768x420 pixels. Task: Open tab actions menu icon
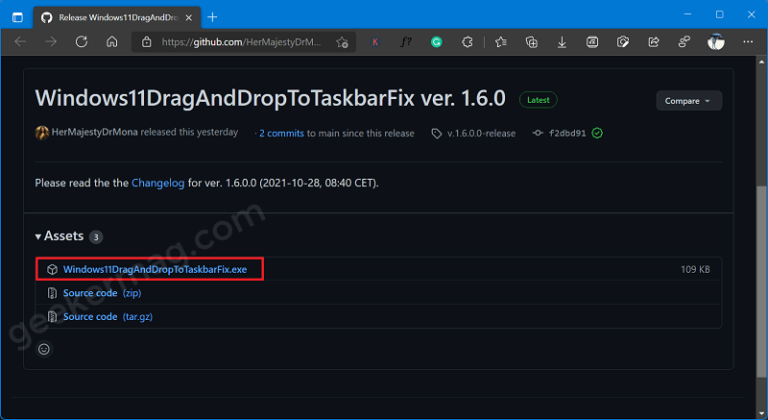17,16
